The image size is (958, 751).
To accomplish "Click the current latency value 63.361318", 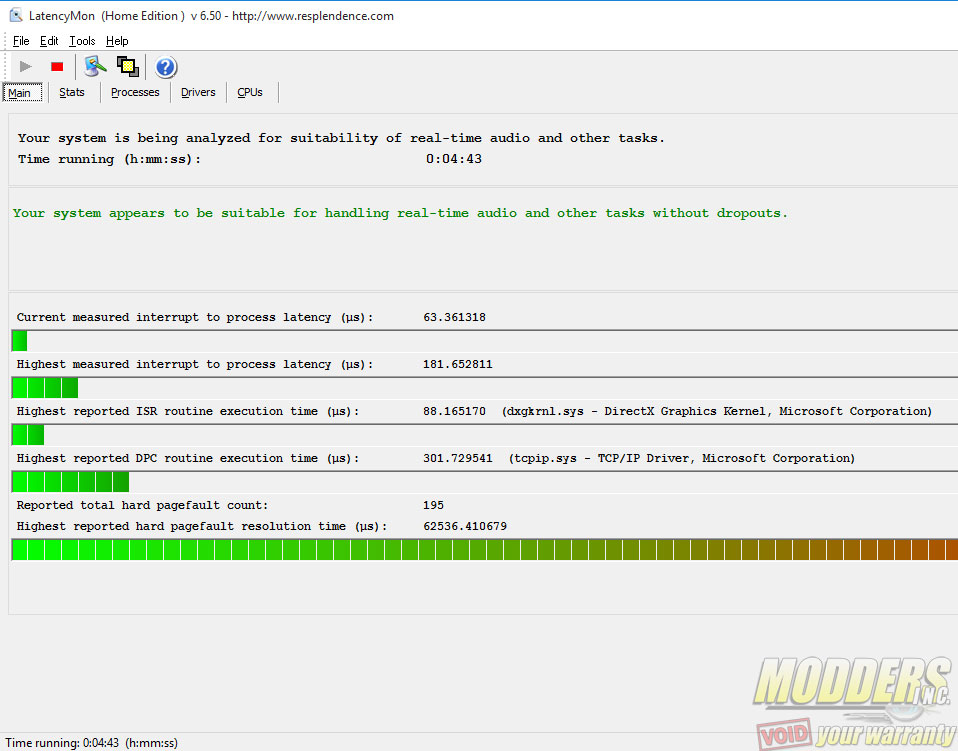I will coord(455,317).
